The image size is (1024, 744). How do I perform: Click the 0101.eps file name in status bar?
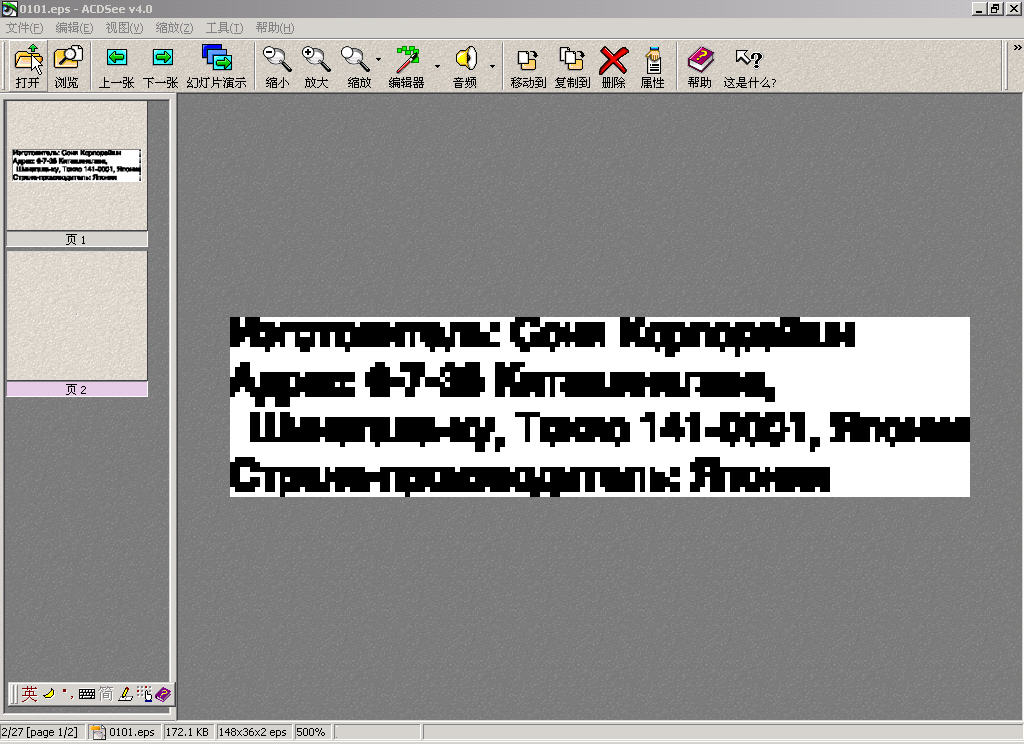(132, 732)
